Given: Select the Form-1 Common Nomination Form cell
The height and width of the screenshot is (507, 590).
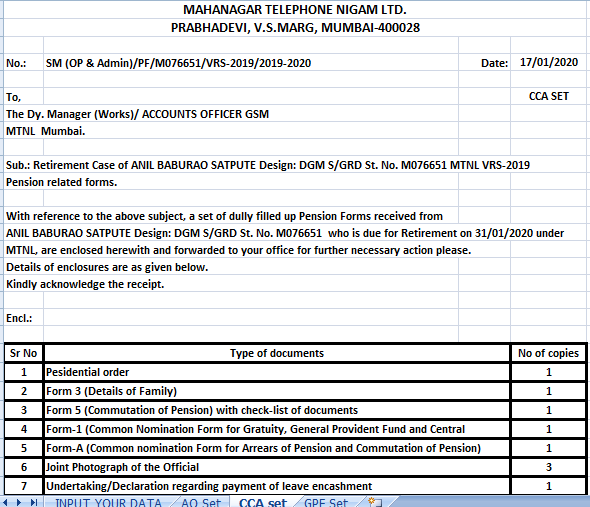Looking at the screenshot, I should pos(277,429).
